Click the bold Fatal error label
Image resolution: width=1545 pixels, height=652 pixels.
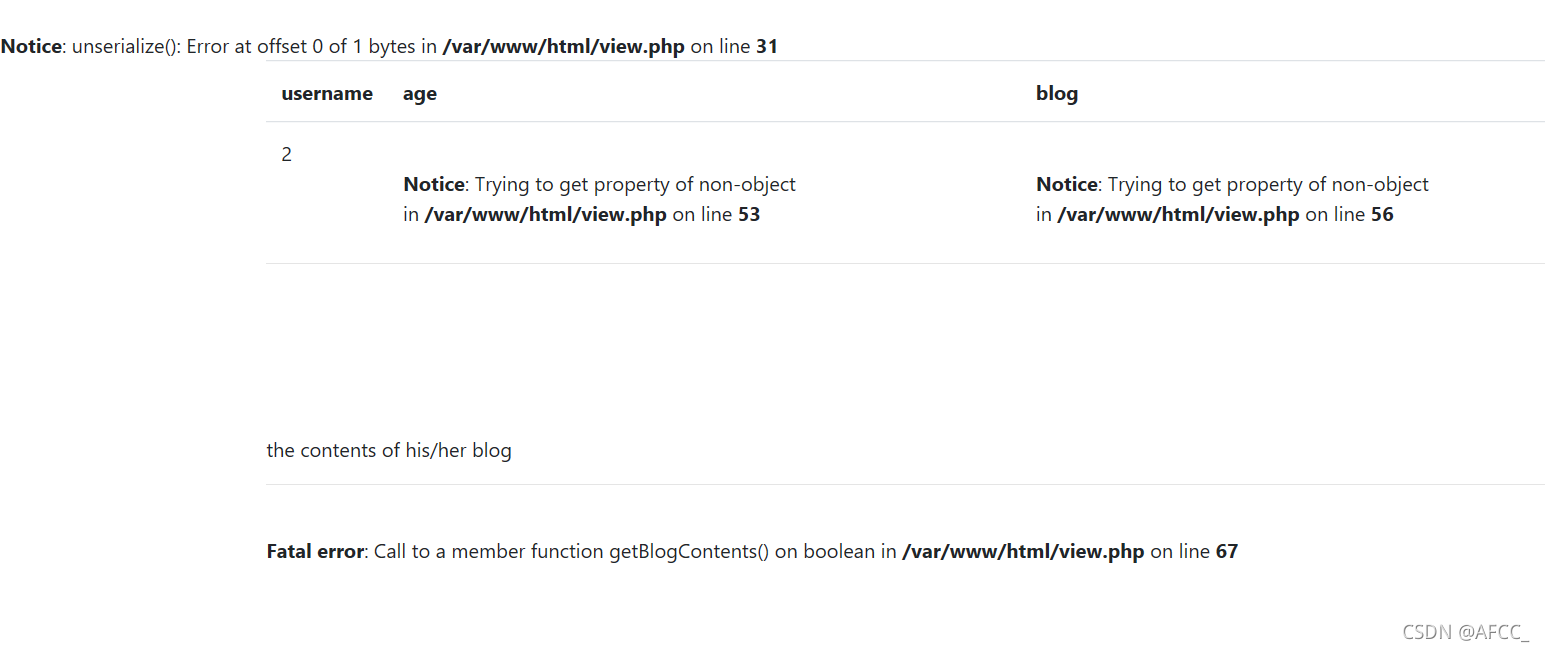click(315, 551)
